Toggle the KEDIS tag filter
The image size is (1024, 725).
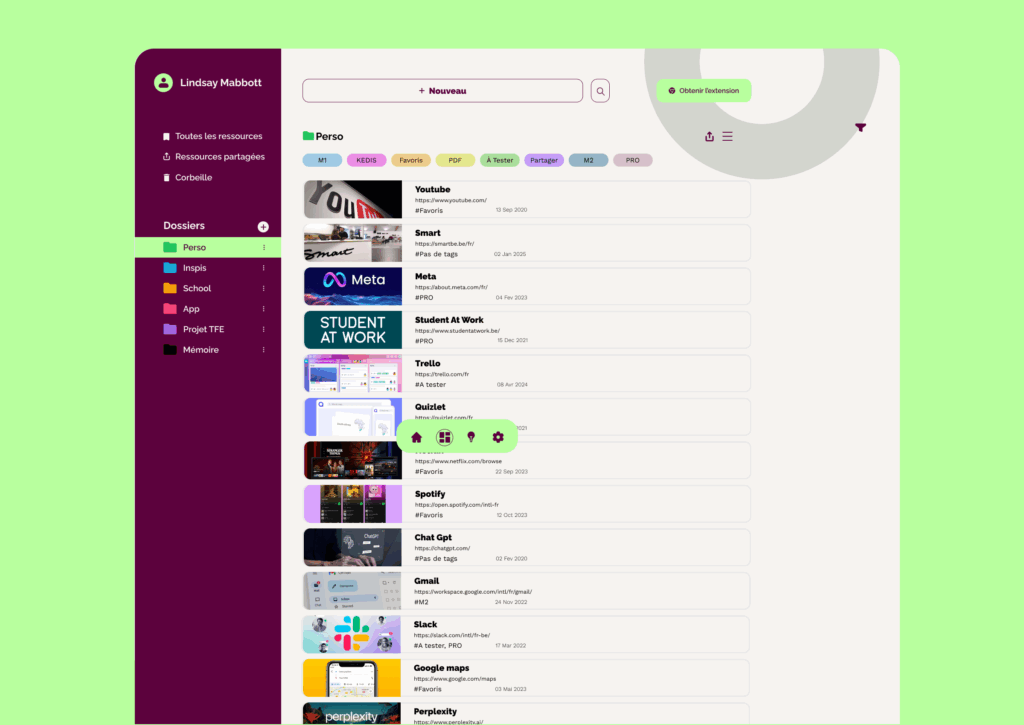coord(366,160)
